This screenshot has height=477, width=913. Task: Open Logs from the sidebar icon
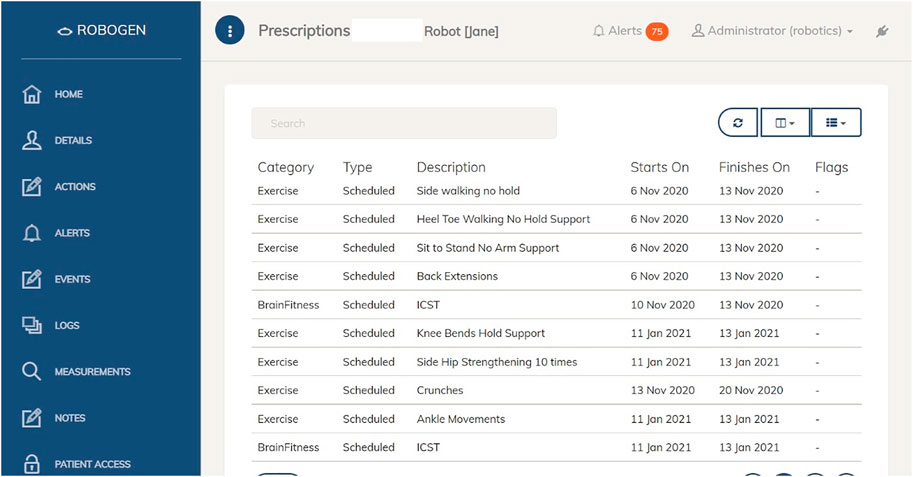pos(31,325)
